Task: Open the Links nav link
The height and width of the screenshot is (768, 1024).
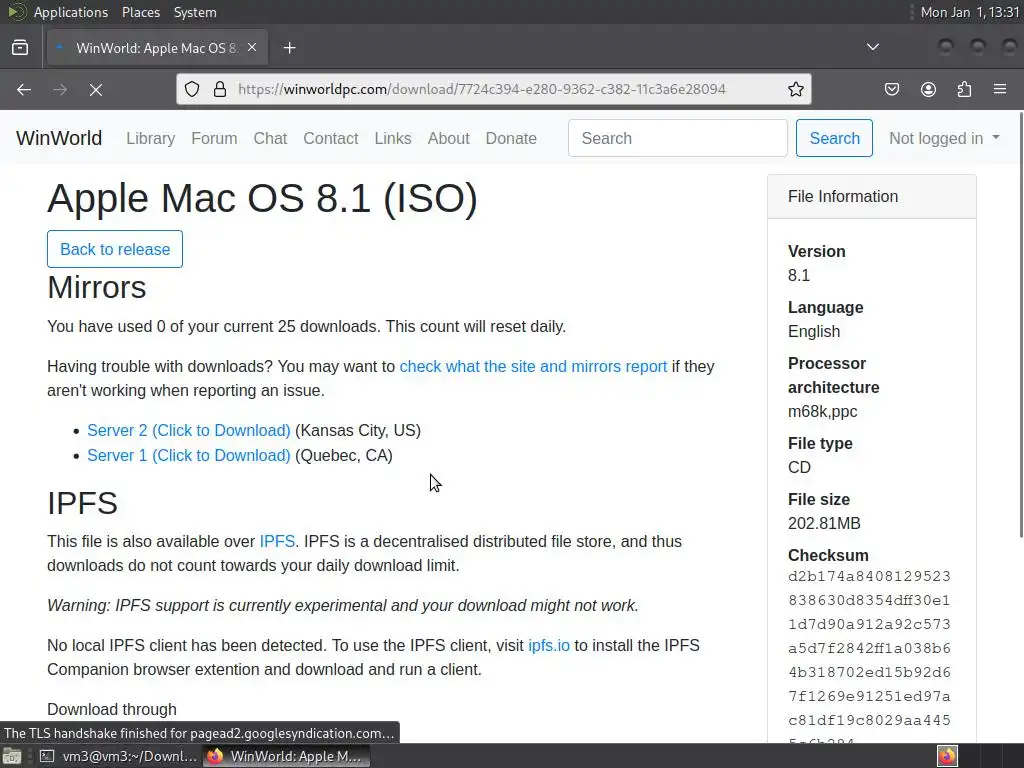Action: [393, 138]
